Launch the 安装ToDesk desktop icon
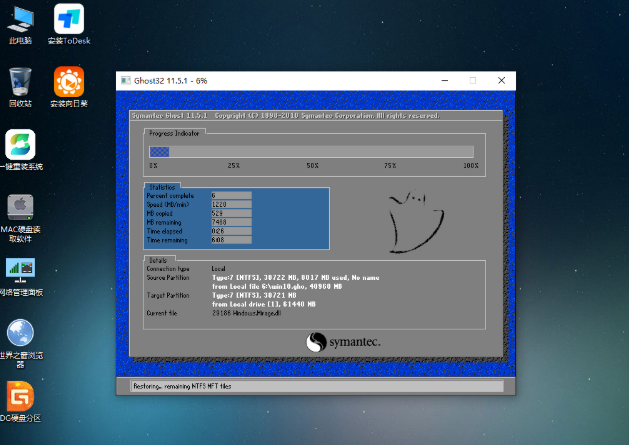 point(69,23)
